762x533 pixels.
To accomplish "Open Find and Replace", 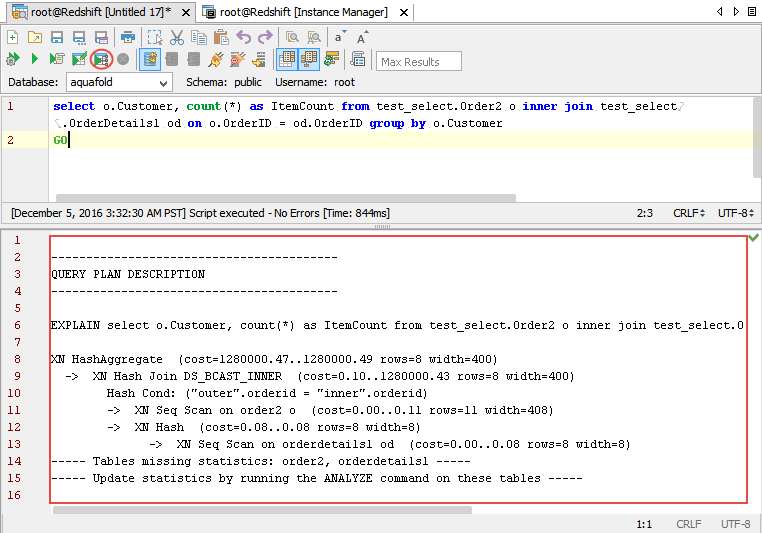I will [314, 37].
